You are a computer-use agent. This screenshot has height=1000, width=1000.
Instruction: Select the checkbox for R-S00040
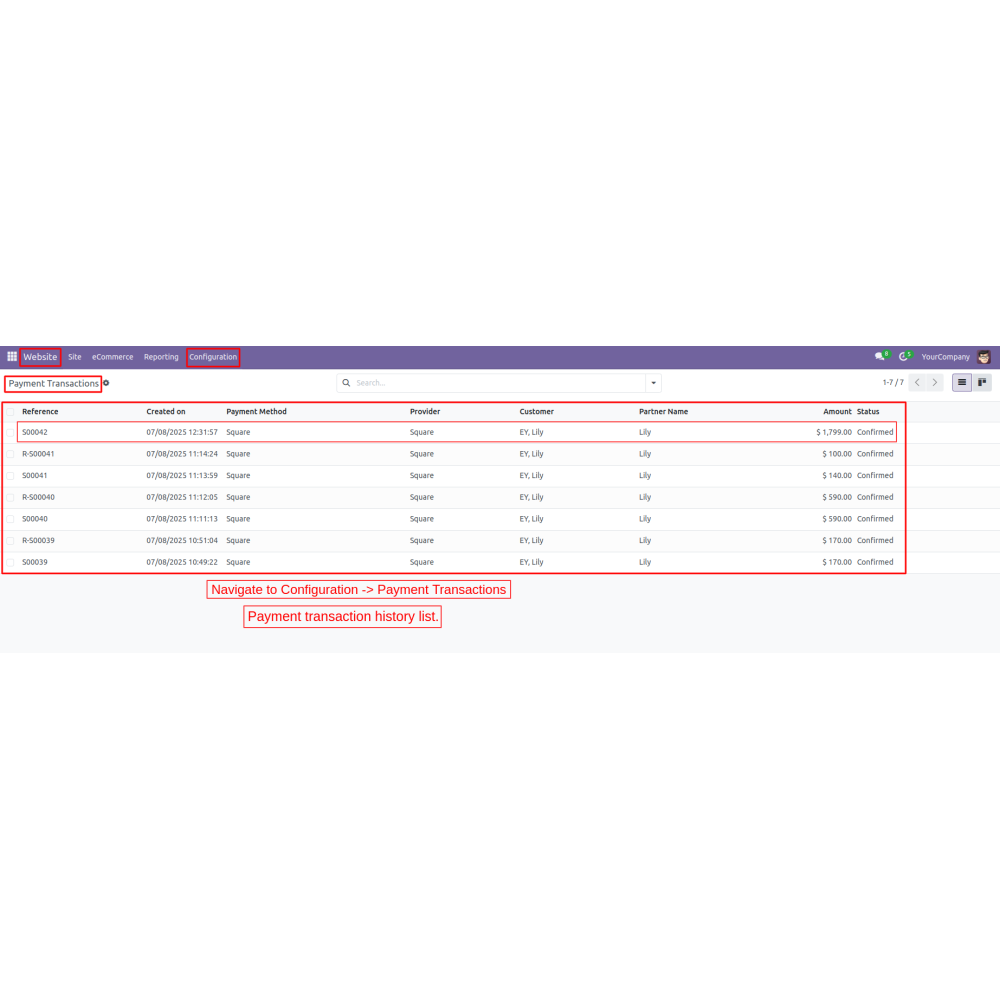(x=12, y=497)
